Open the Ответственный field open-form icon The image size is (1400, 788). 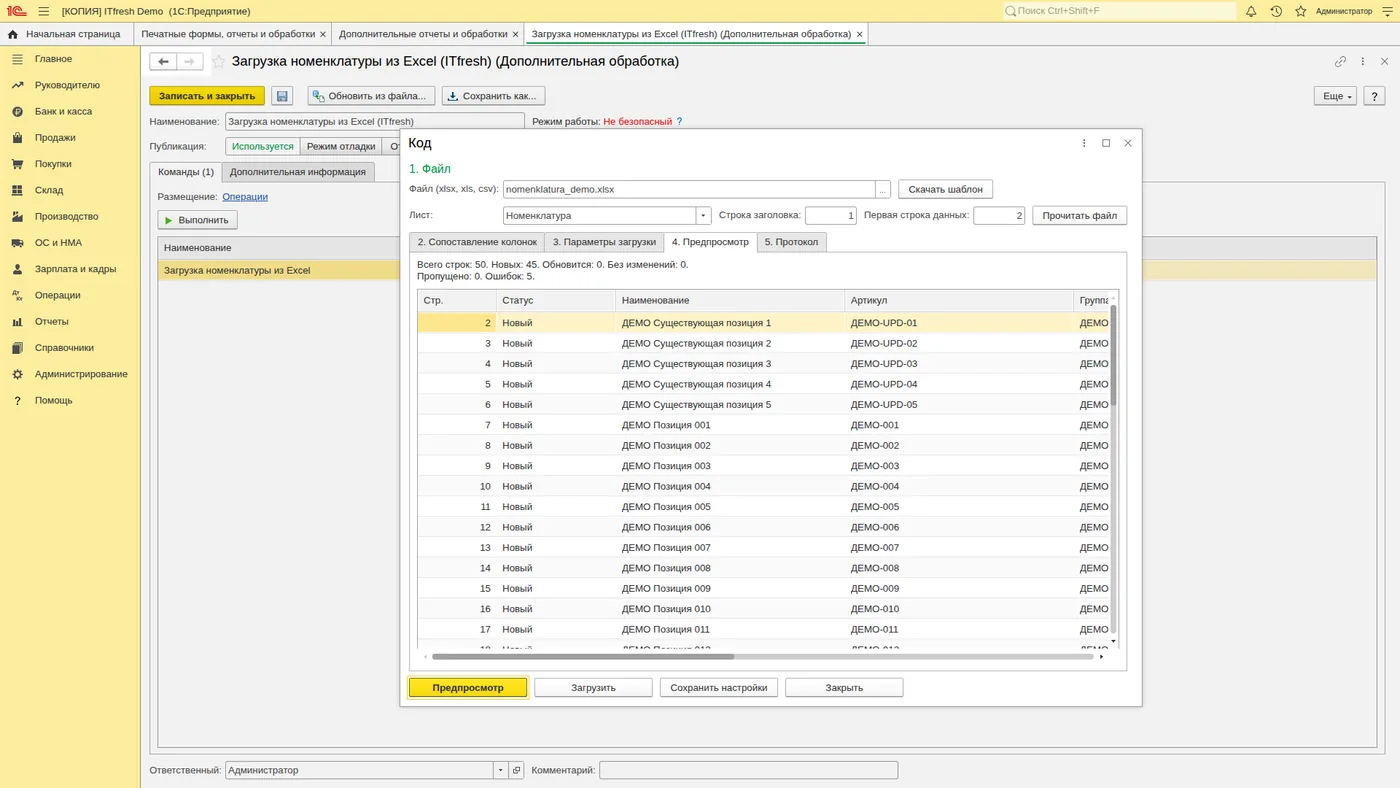(x=517, y=770)
